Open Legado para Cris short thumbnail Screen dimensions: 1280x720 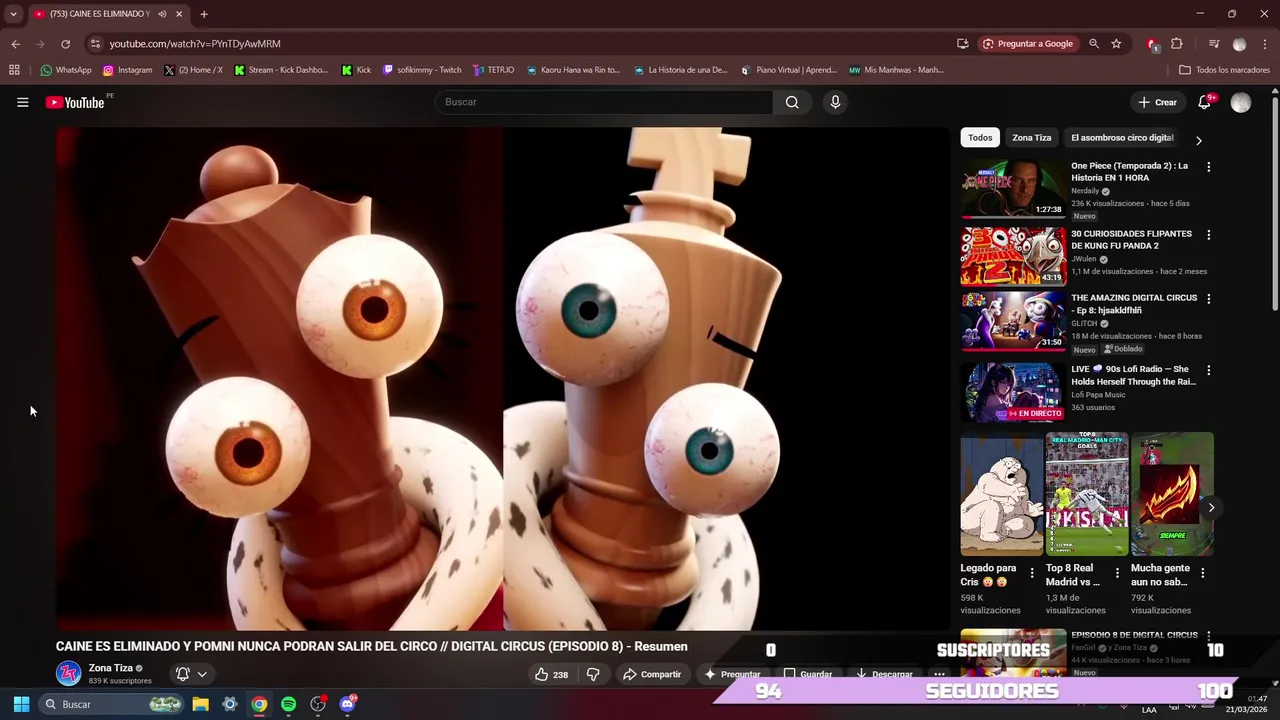(x=1001, y=494)
